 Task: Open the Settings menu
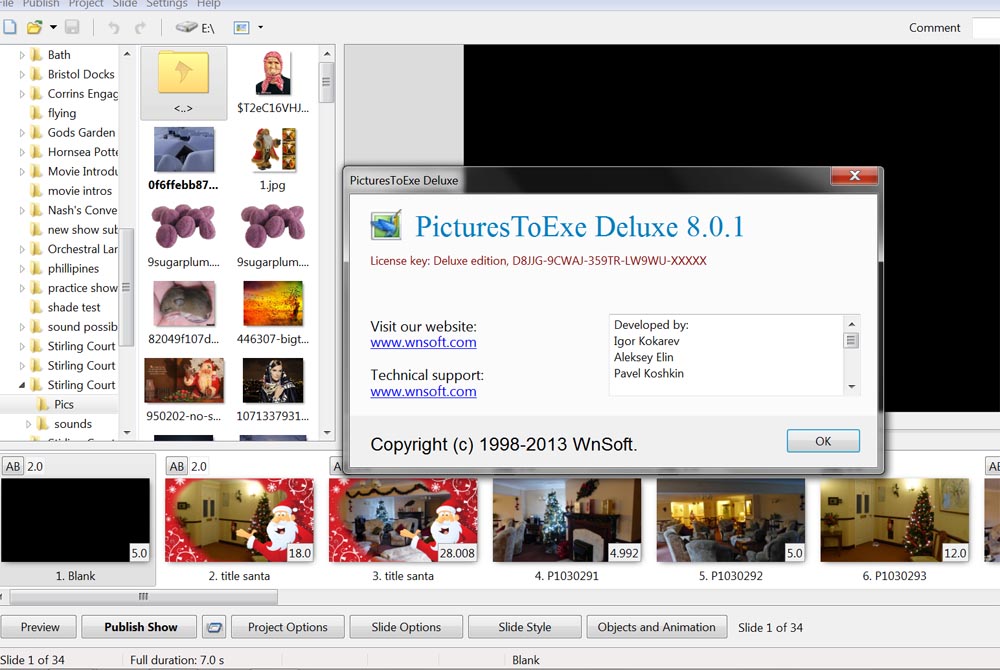[167, 4]
